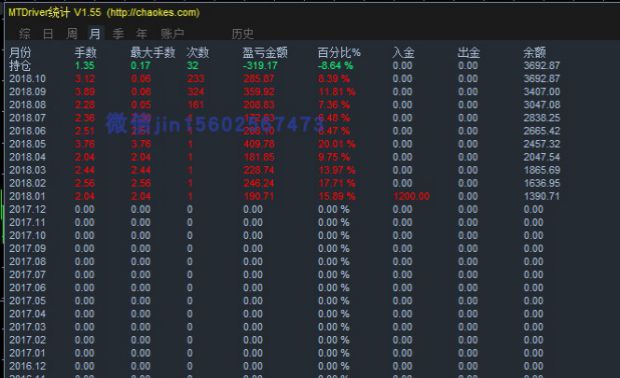Image resolution: width=620 pixels, height=378 pixels.
Task: Select the 2018.05 month row
Action: pyautogui.click(x=285, y=144)
